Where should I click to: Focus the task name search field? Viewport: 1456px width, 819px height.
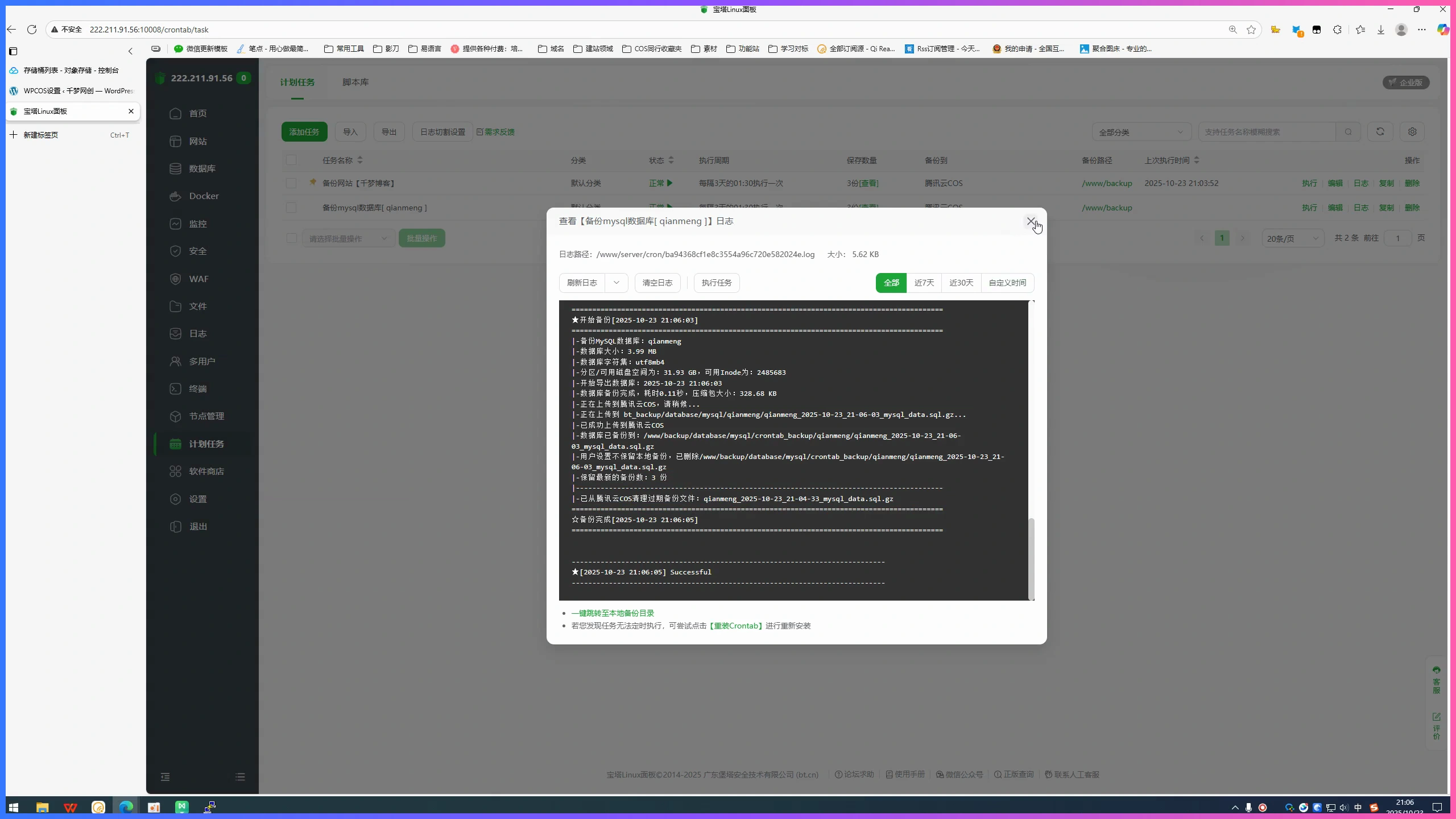click(x=1267, y=132)
